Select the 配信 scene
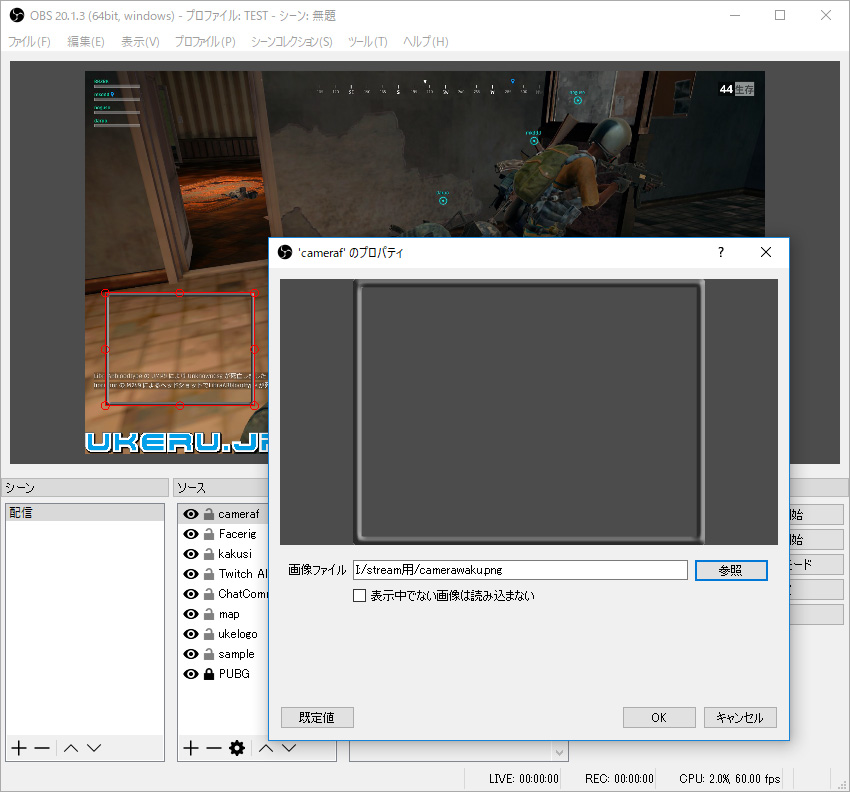 (x=85, y=513)
